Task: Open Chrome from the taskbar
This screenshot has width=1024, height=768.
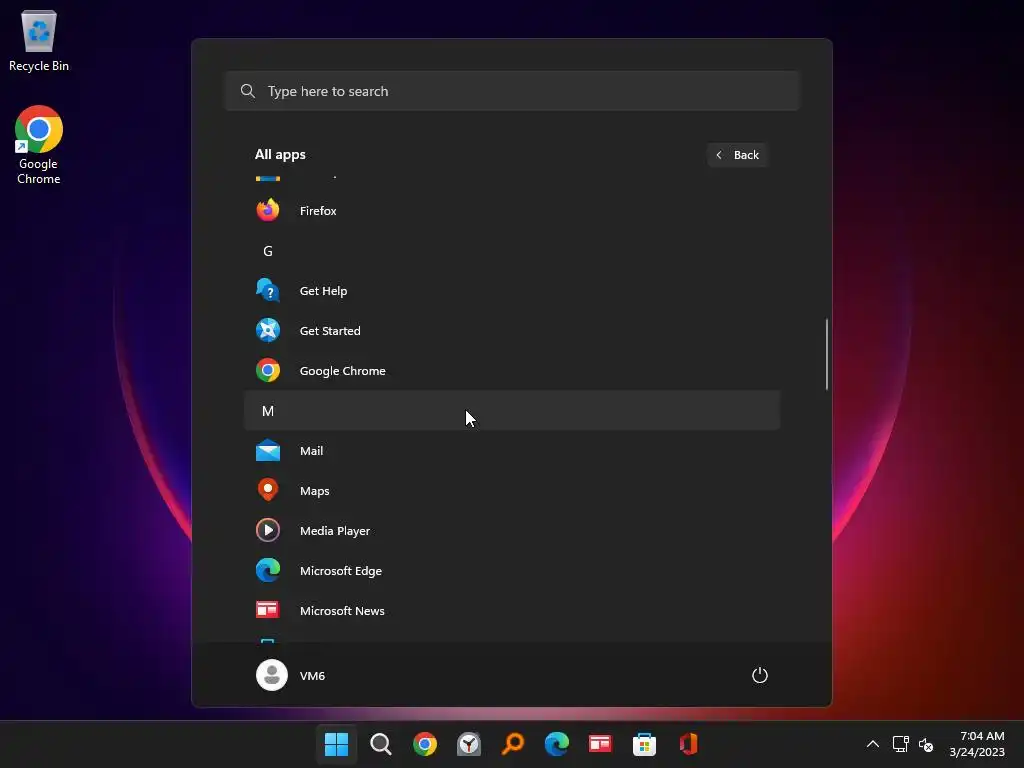Action: pos(424,744)
